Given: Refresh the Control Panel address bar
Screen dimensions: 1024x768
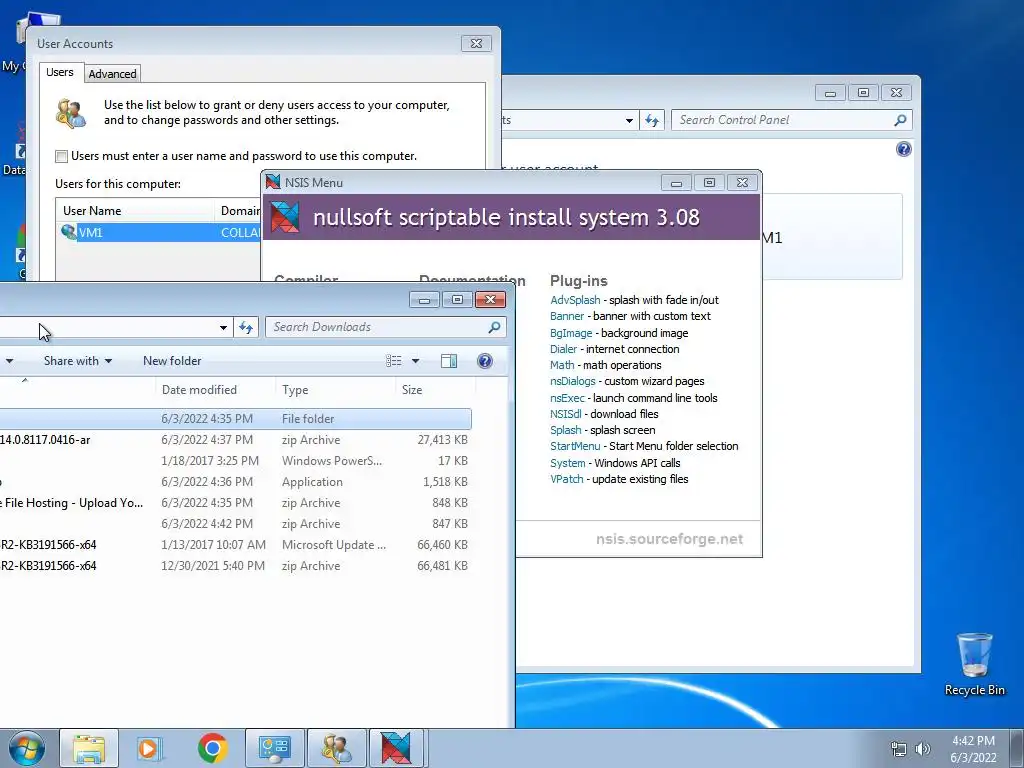Looking at the screenshot, I should point(652,120).
